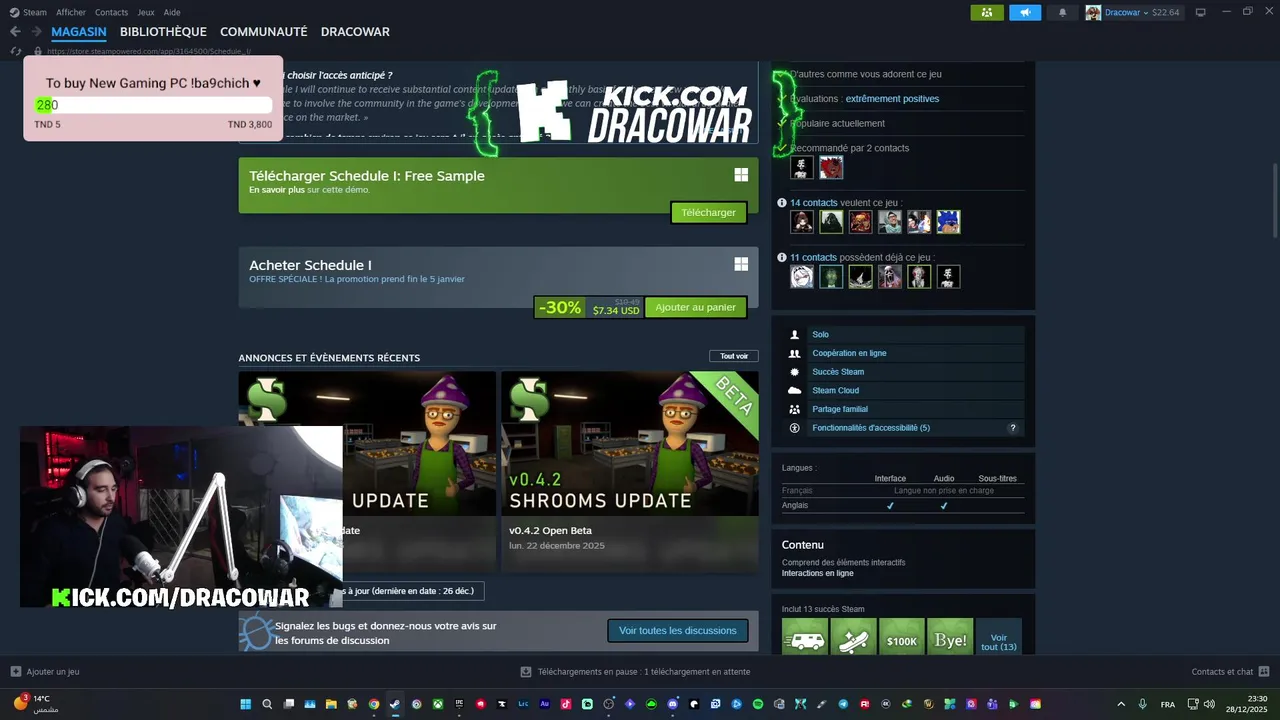1280x720 pixels.
Task: Open the Afficher menu
Action: pos(71,12)
